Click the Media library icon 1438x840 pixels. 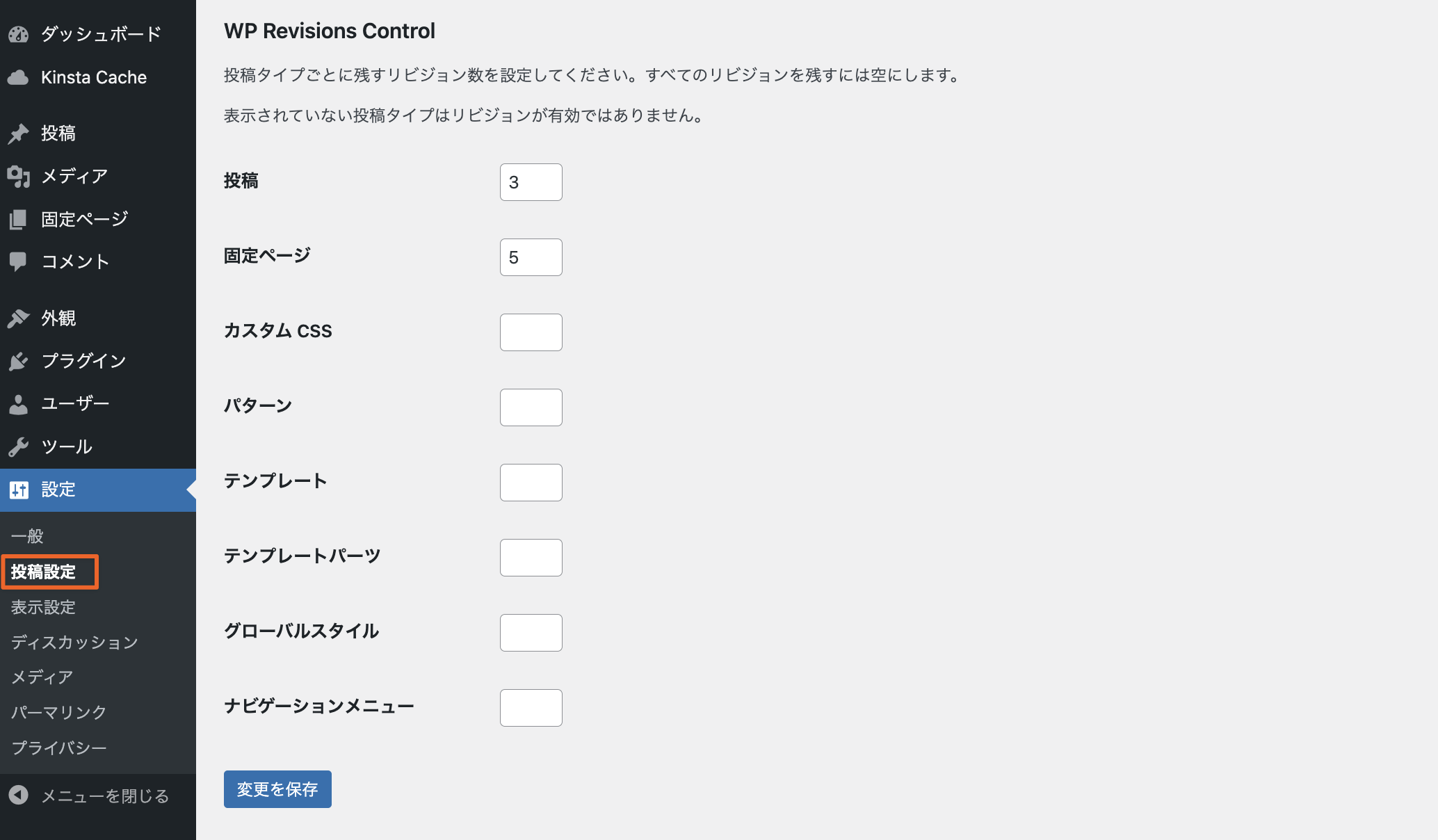point(19,177)
